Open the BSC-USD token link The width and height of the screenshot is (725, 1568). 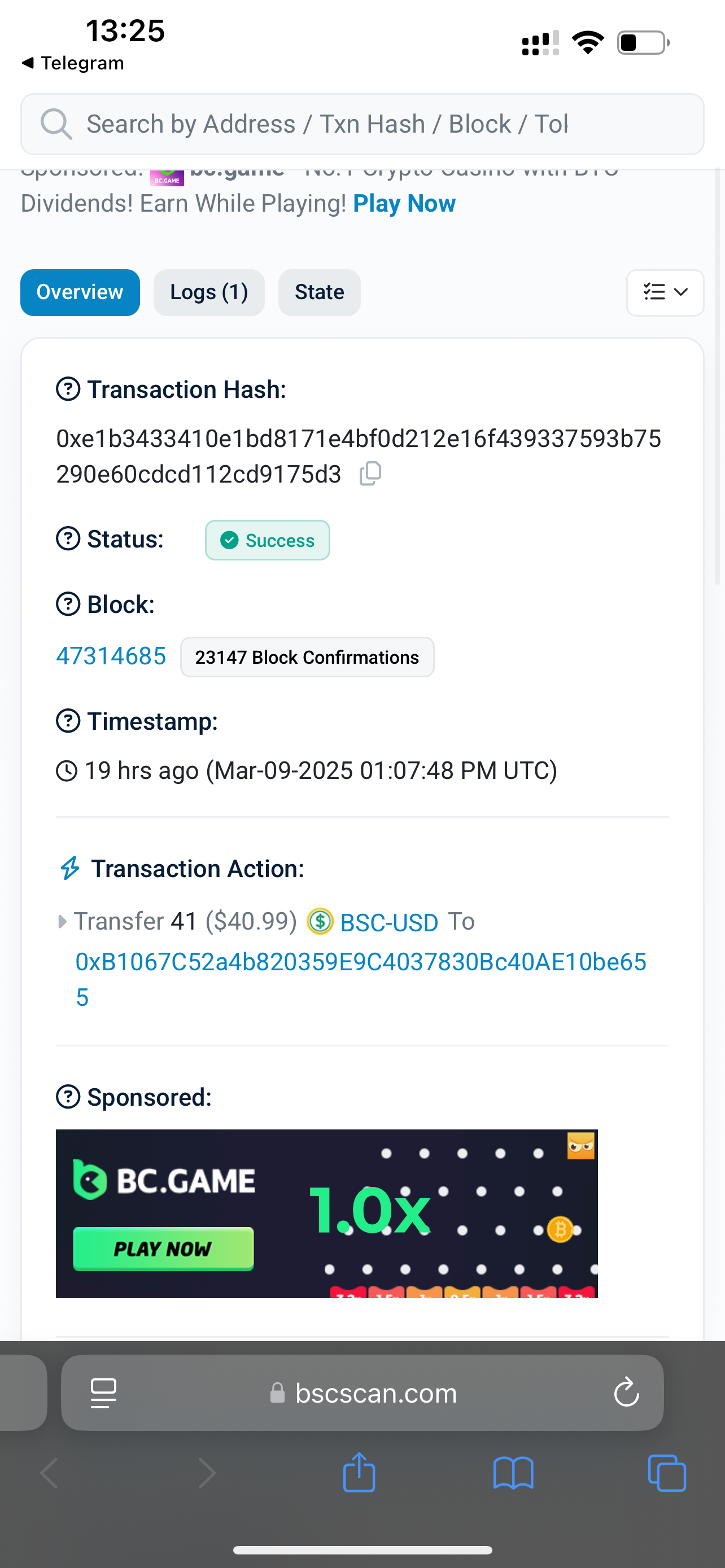coord(389,923)
